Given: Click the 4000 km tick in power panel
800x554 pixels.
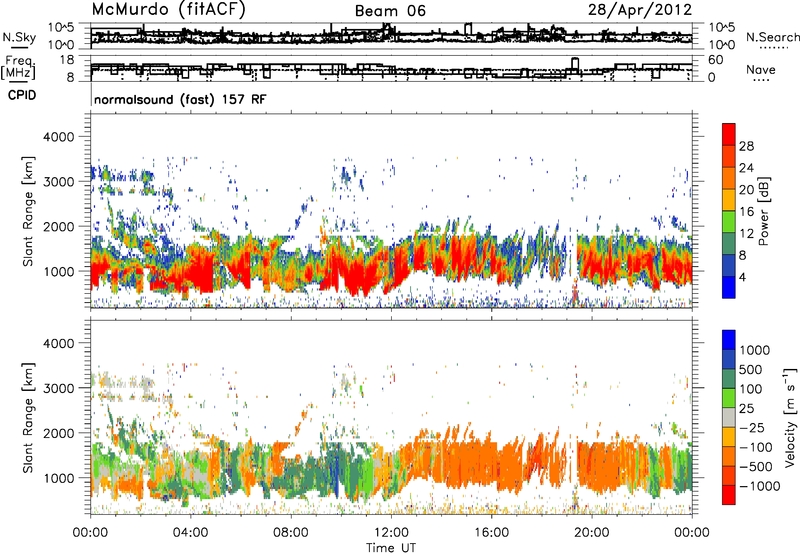Looking at the screenshot, I should [59, 137].
